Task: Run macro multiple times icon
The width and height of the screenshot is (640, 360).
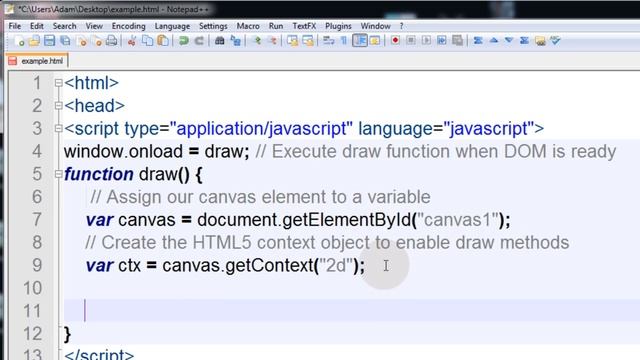Action: 442,41
